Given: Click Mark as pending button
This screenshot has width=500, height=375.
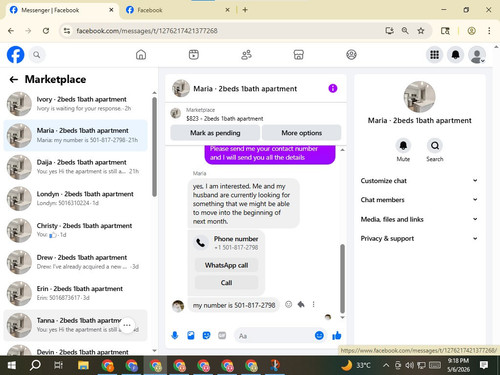Looking at the screenshot, I should 215,133.
